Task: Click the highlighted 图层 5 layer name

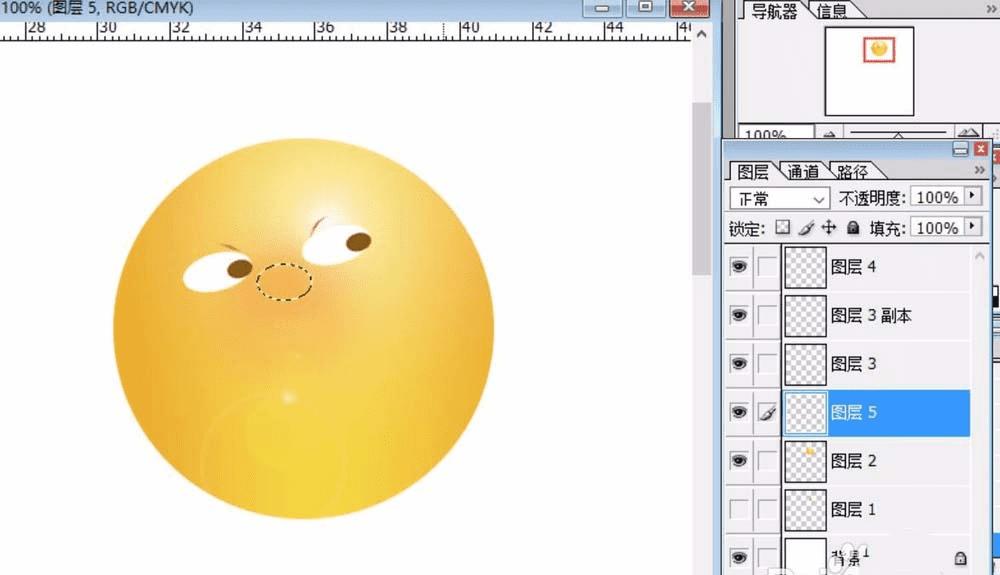Action: [853, 412]
